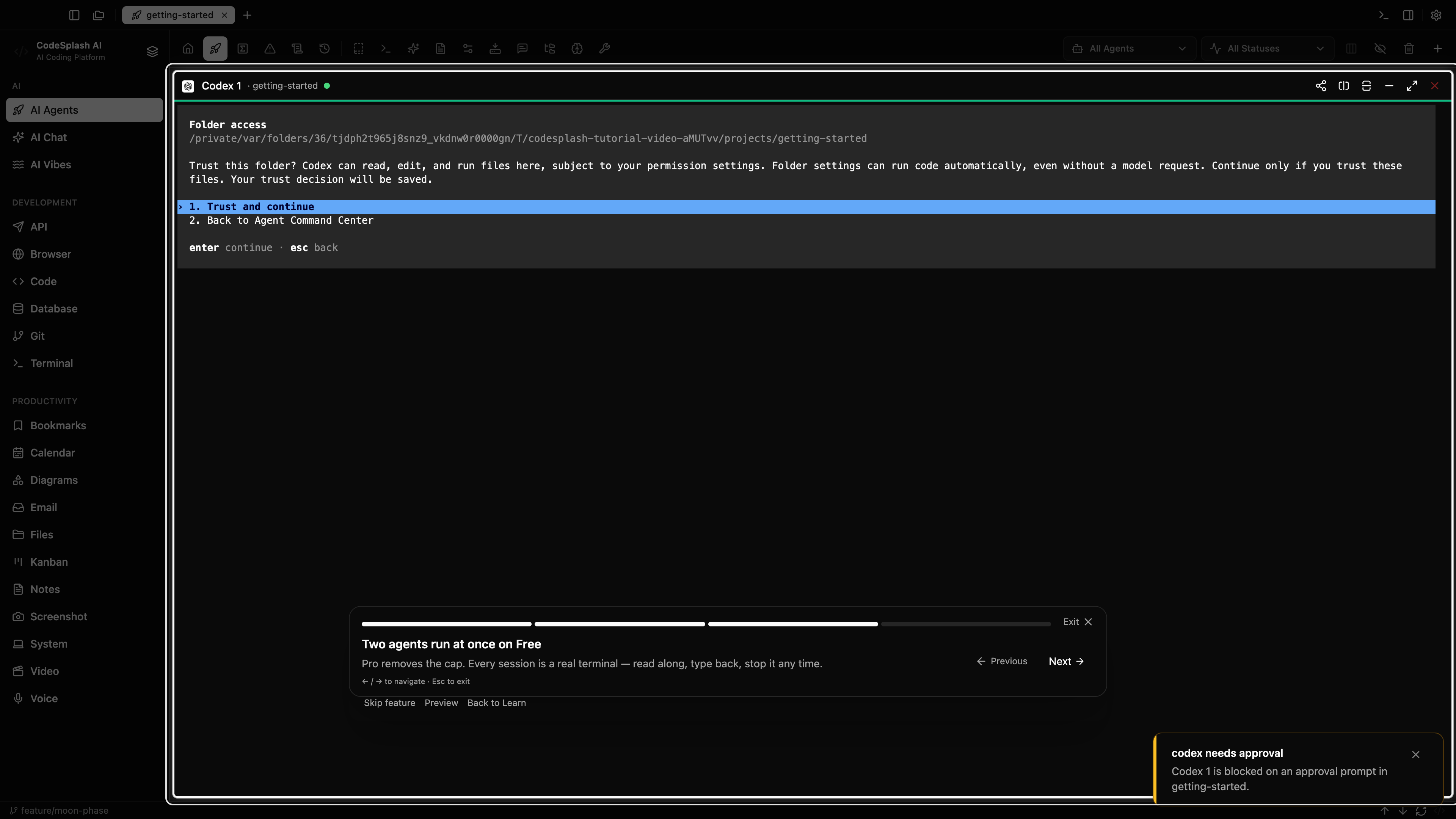The width and height of the screenshot is (1456, 819).
Task: Dismiss the codex needs approval notification
Action: [x=1416, y=755]
